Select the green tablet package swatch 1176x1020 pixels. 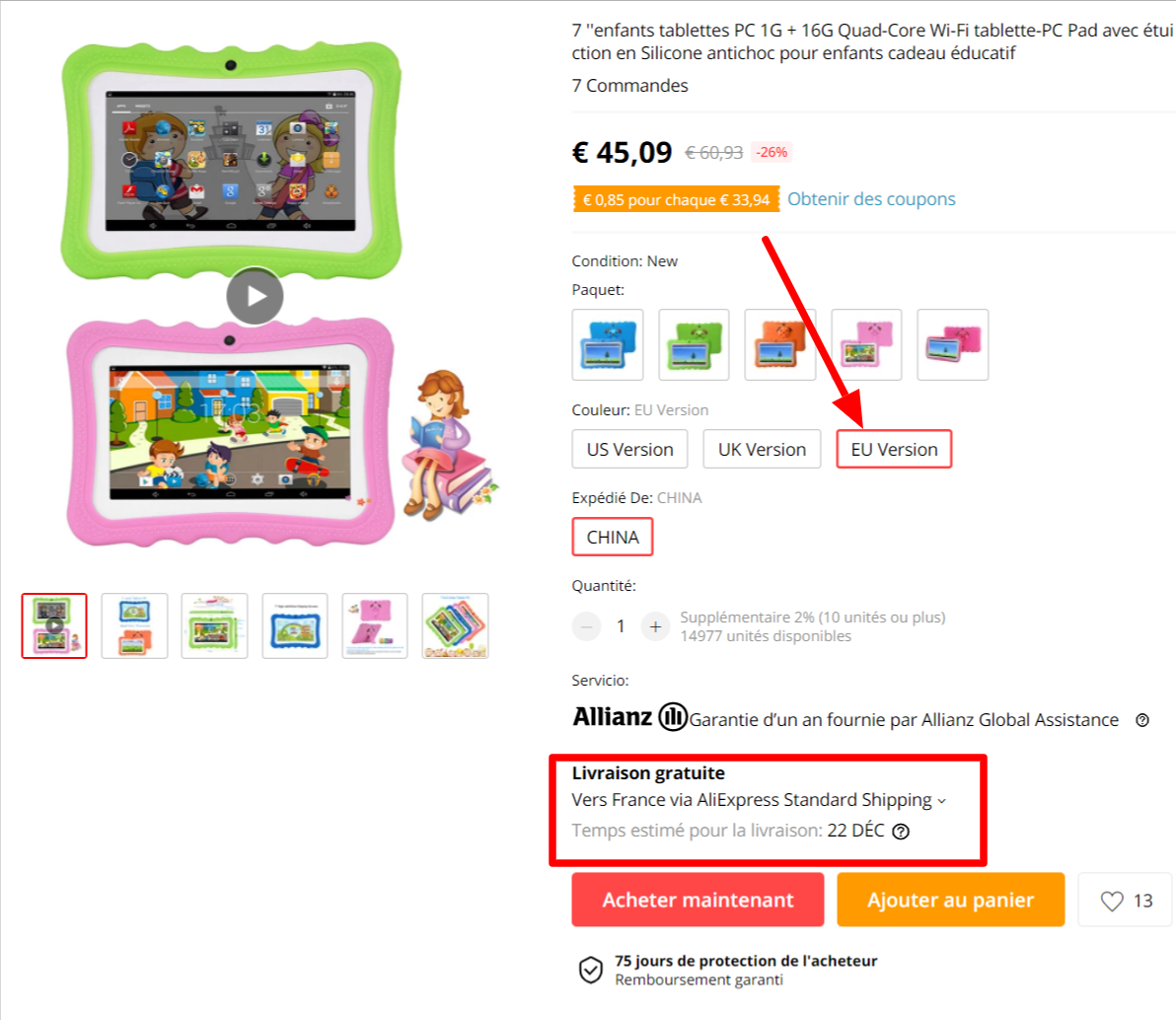coord(694,344)
